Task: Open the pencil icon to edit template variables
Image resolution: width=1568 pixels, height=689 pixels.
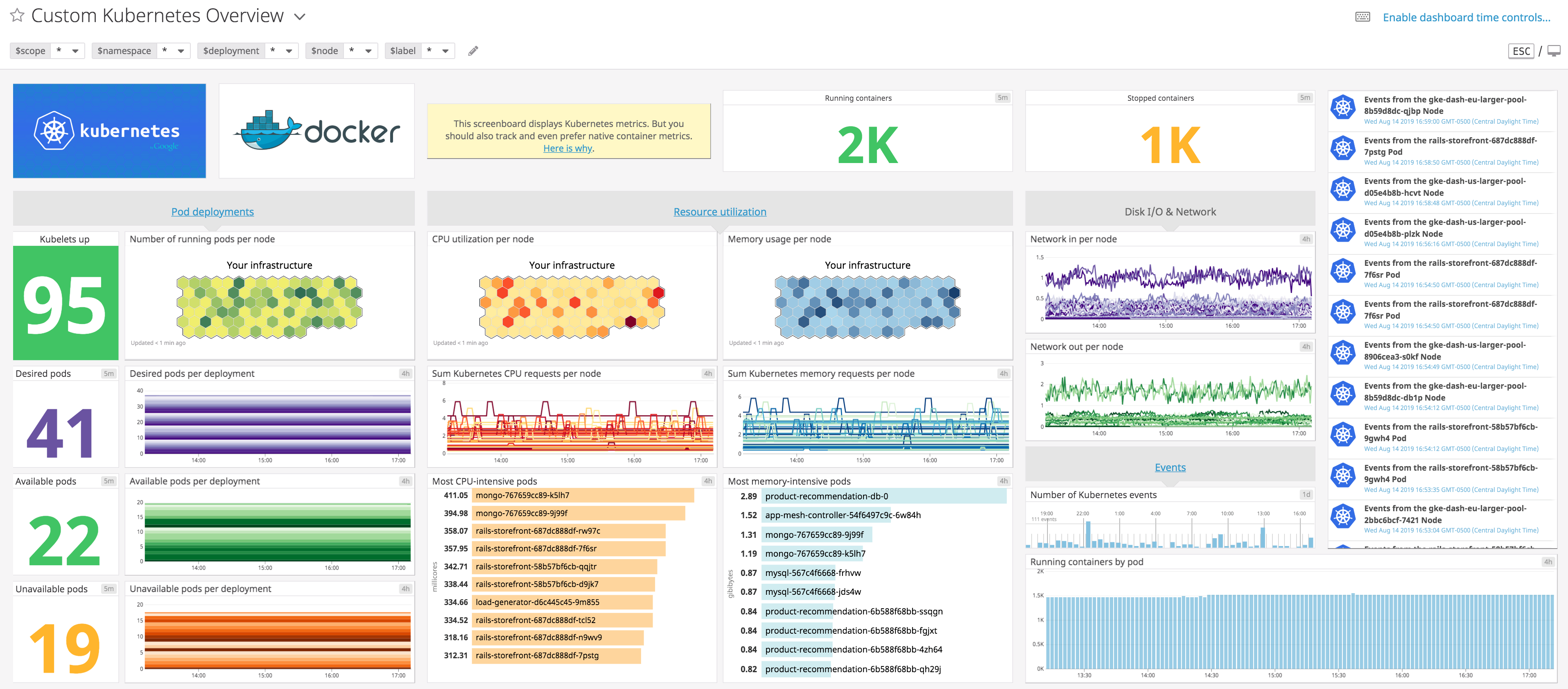Action: tap(474, 50)
